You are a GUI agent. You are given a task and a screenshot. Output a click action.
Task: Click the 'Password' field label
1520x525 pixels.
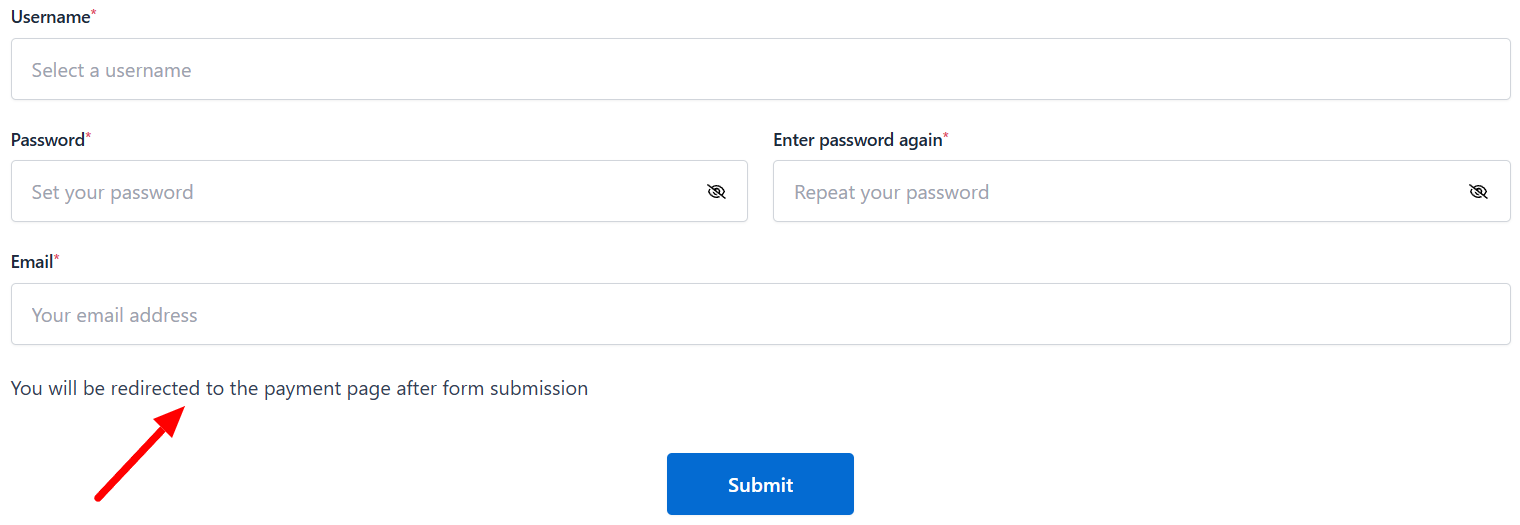(x=47, y=140)
